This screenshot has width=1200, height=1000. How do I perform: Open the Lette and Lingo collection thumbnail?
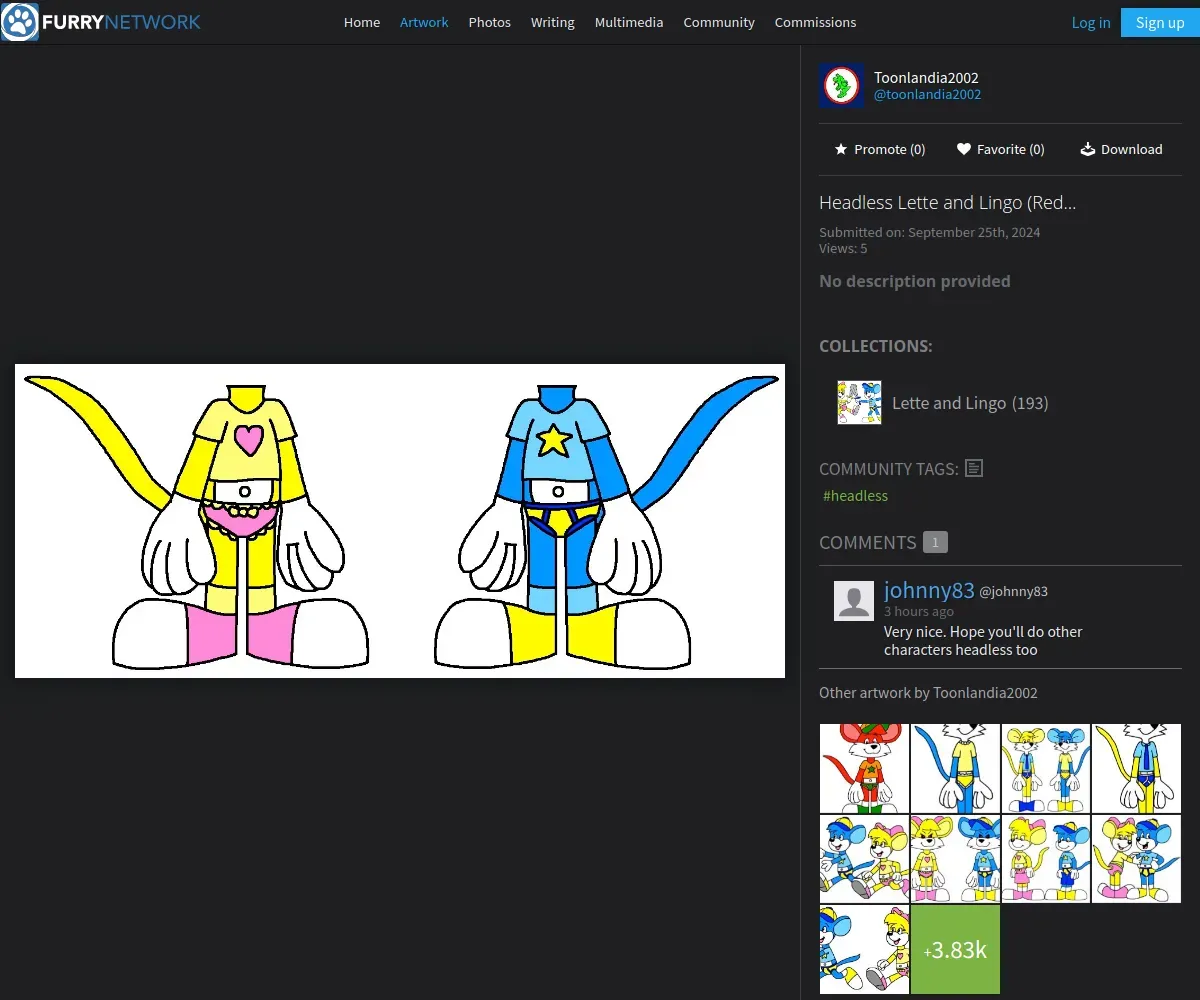click(x=859, y=402)
